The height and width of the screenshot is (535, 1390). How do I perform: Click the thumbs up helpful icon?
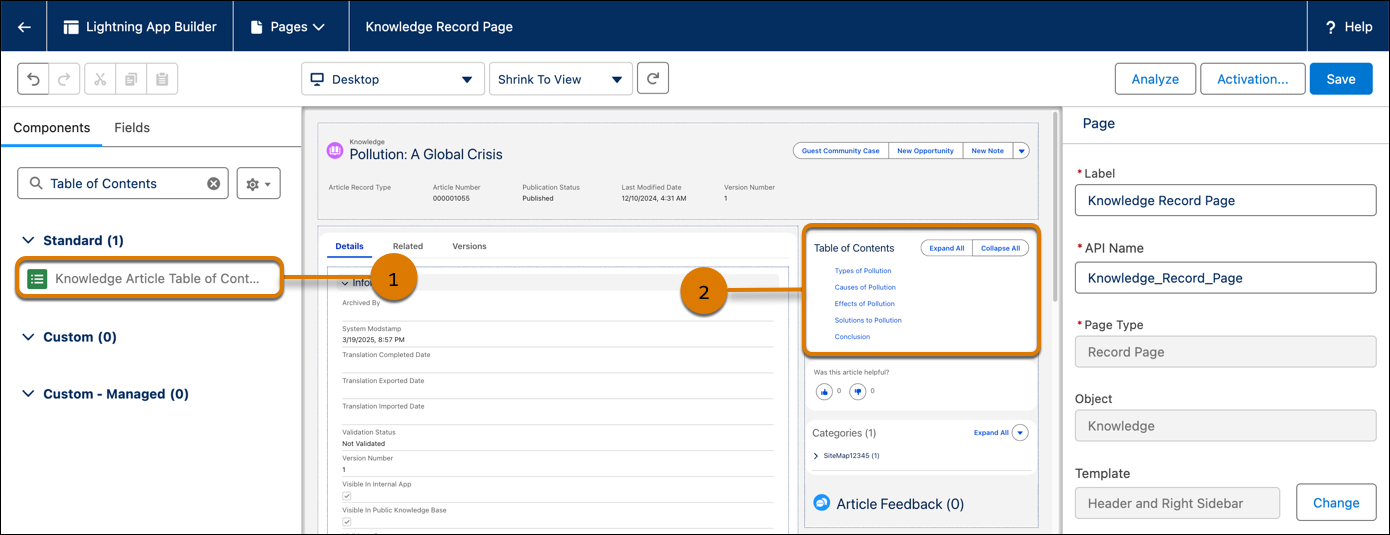click(x=824, y=391)
